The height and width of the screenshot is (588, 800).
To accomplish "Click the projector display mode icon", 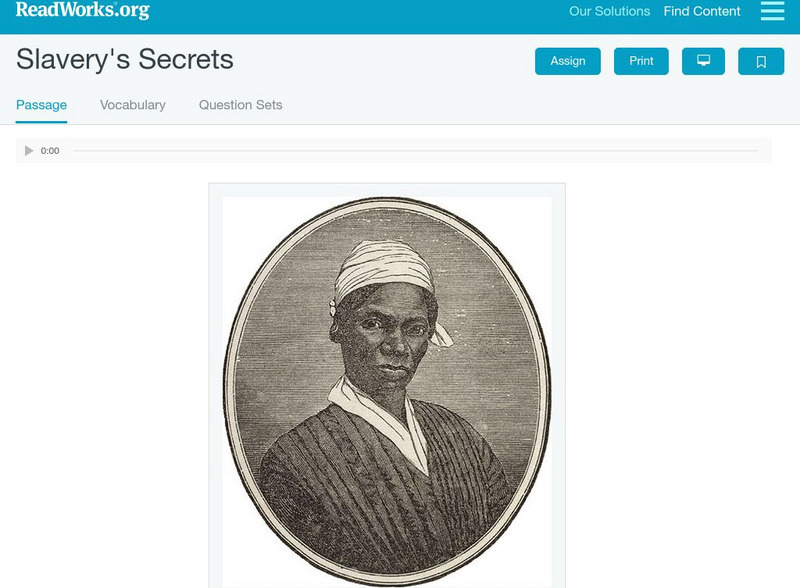I will [x=703, y=61].
